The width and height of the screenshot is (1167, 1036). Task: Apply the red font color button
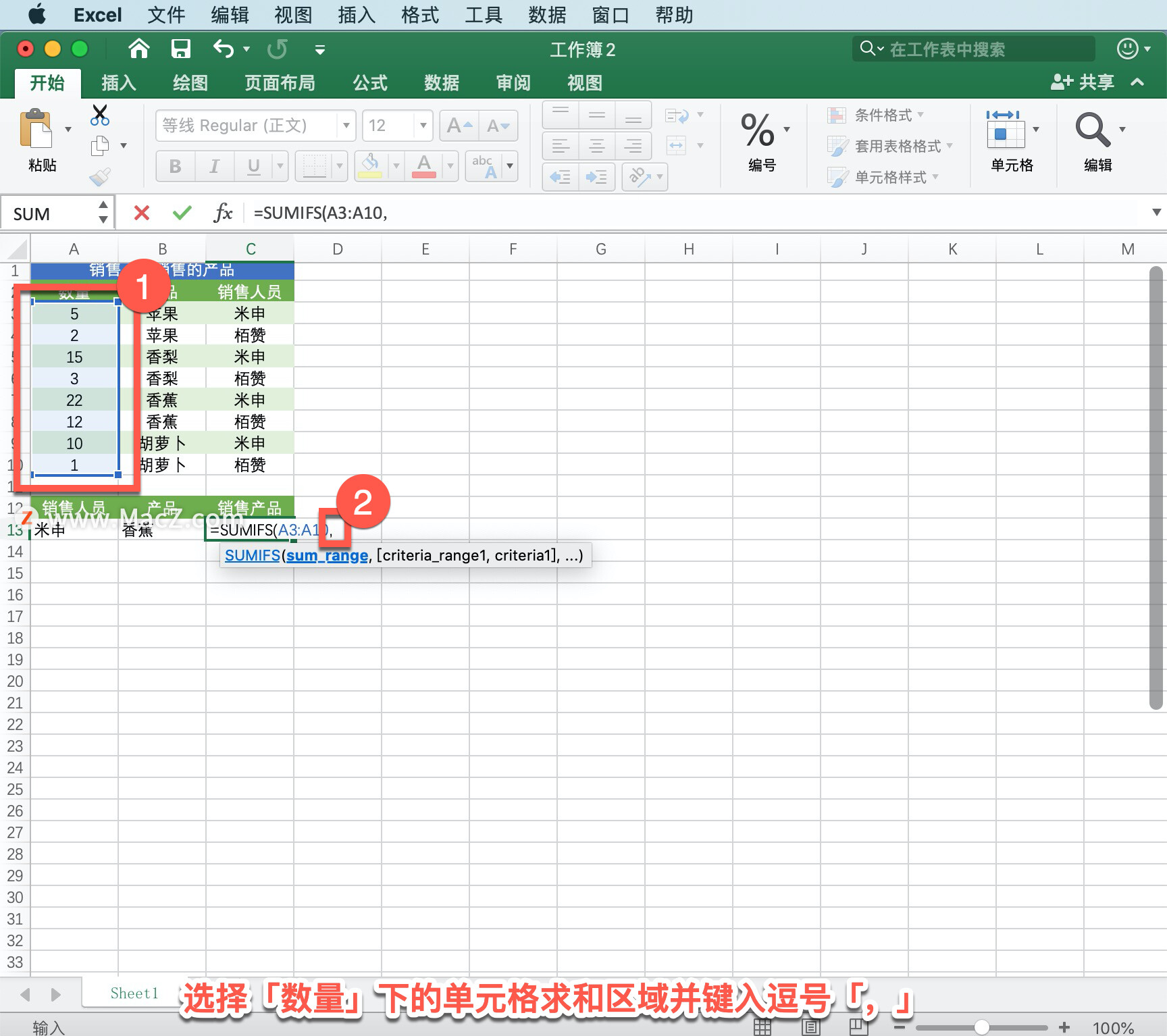pyautogui.click(x=424, y=166)
